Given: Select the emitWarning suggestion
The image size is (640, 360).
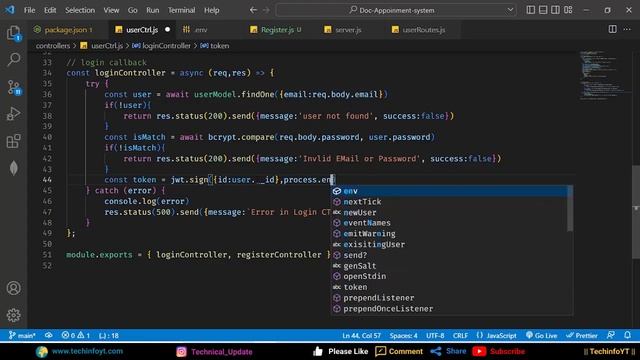Looking at the screenshot, I should pos(449,233).
